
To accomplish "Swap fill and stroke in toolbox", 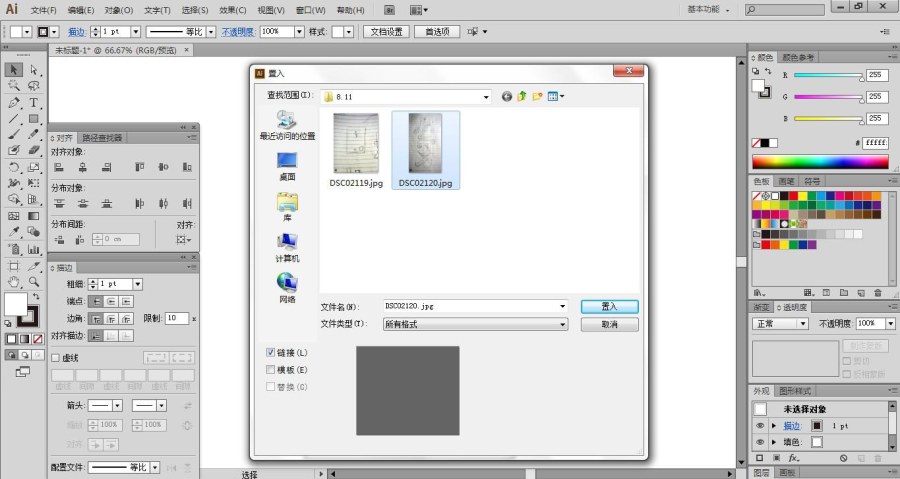I will pyautogui.click(x=36, y=297).
